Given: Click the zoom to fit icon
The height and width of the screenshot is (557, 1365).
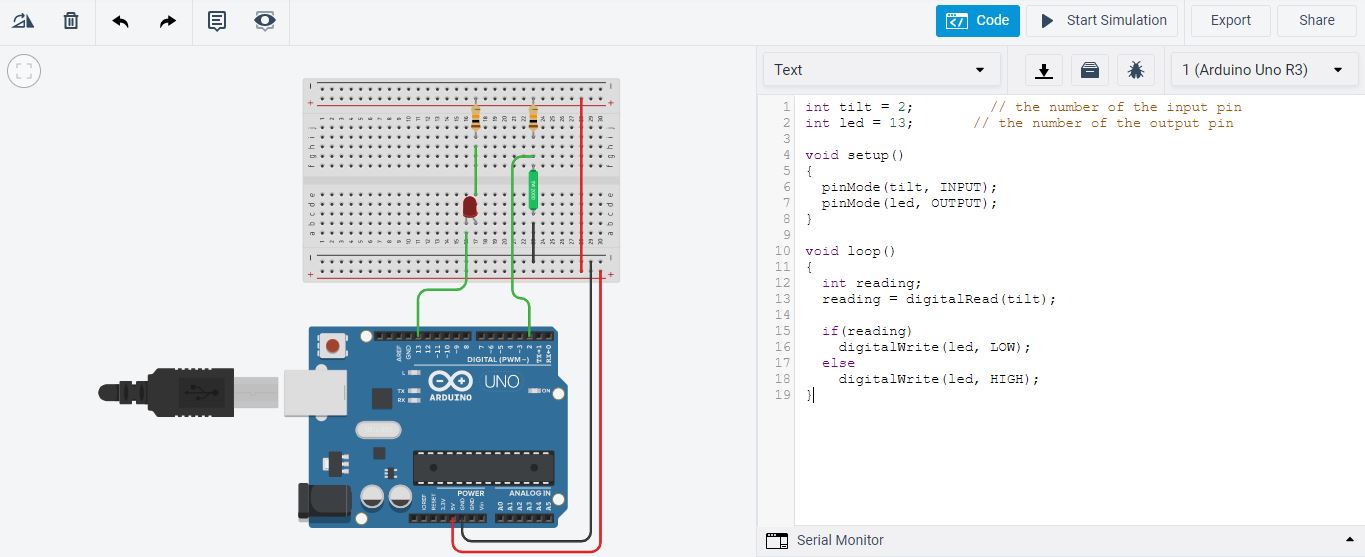Looking at the screenshot, I should (24, 71).
